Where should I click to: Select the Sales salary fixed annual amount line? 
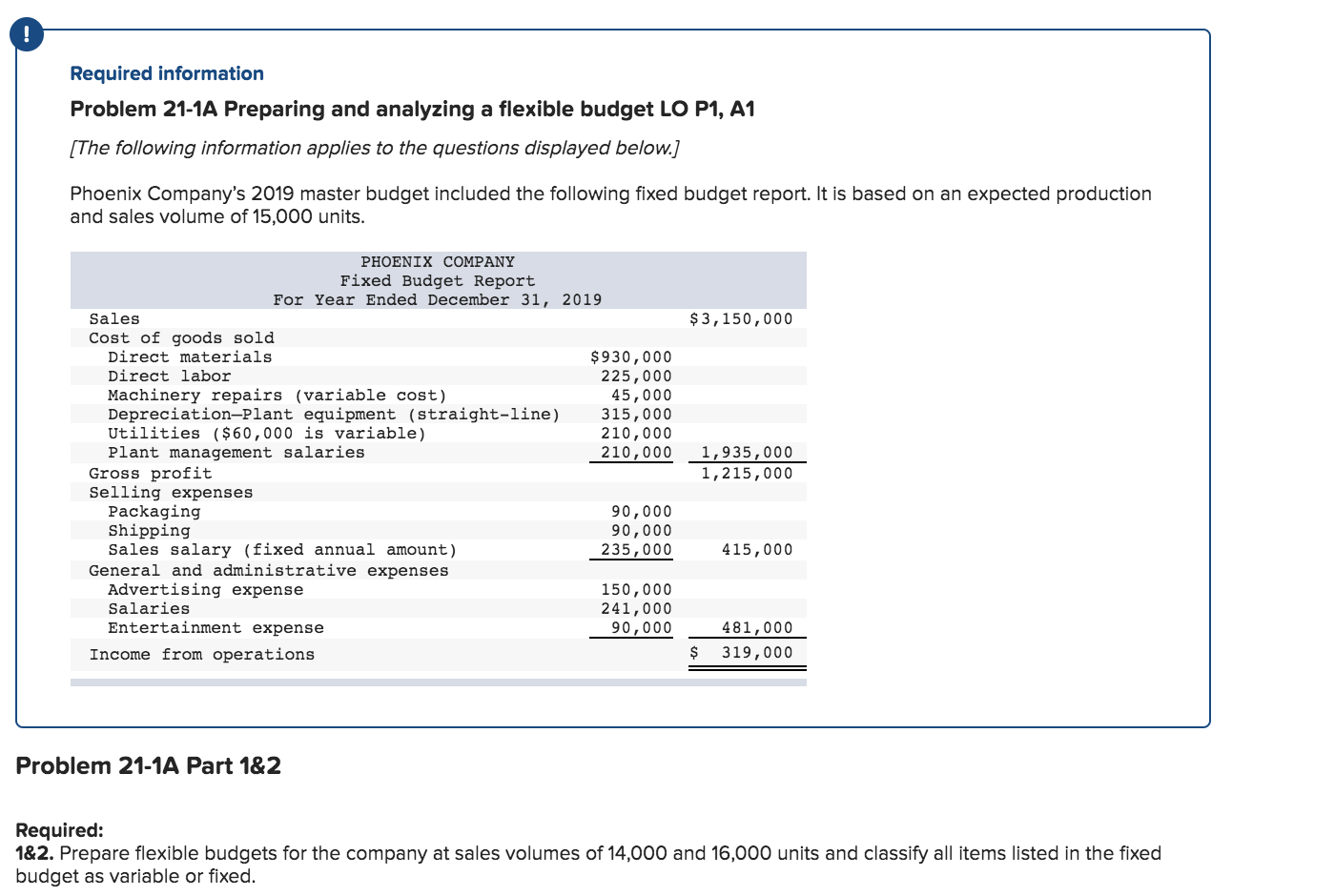tap(283, 549)
